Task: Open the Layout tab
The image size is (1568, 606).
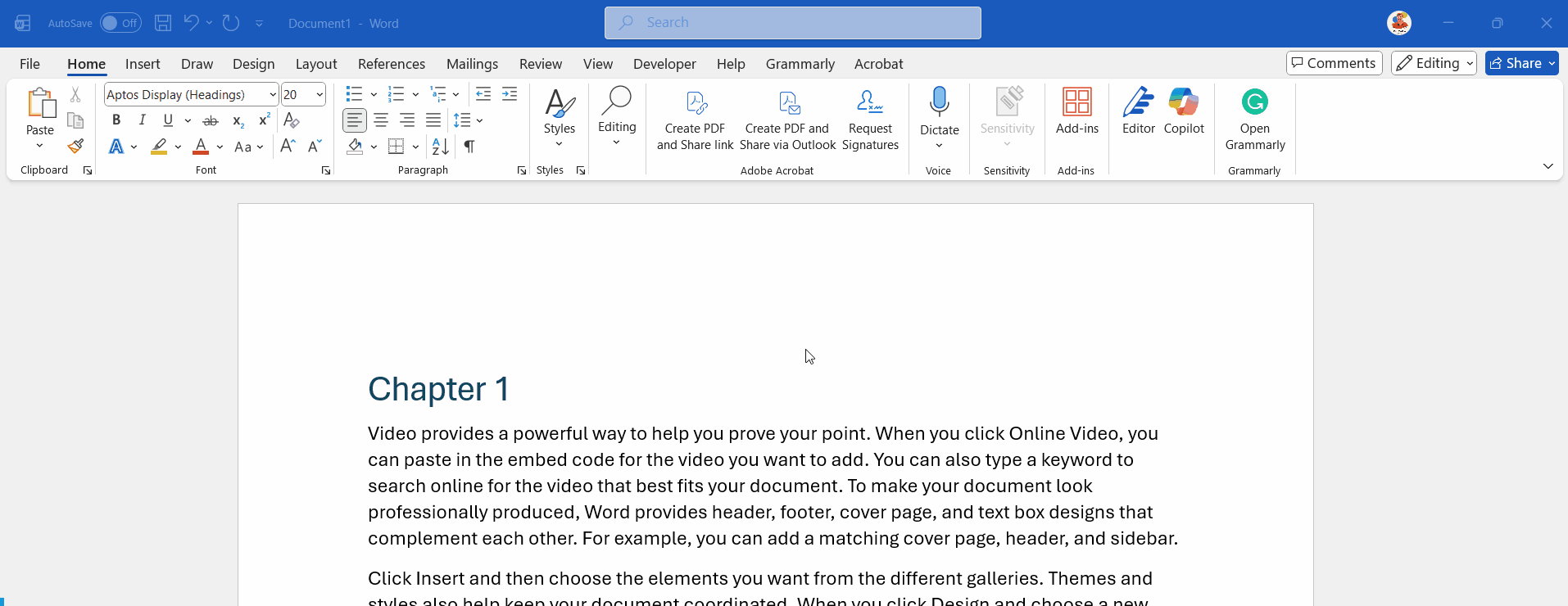Action: pos(316,64)
